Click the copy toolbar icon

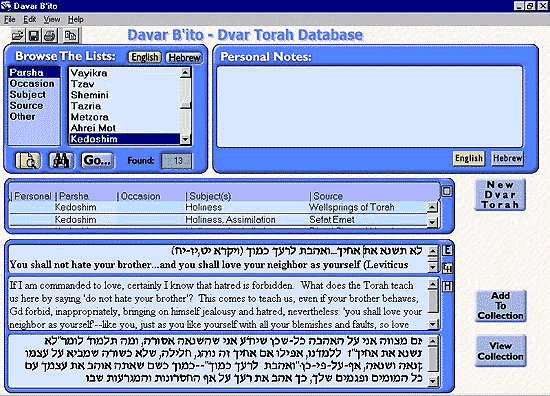coord(71,35)
